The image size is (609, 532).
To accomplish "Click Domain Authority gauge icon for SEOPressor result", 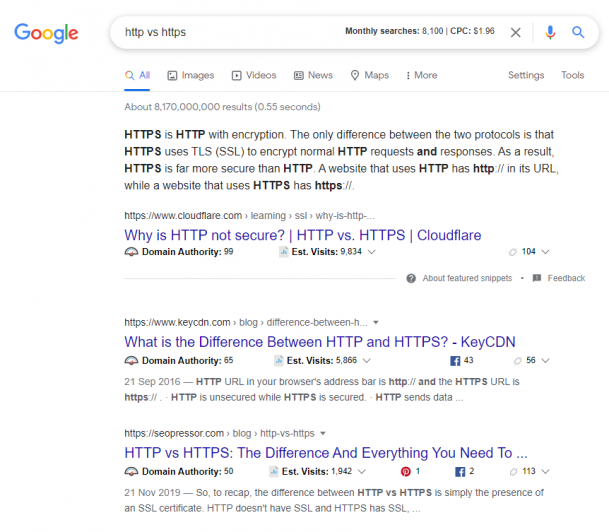I will 131,471.
